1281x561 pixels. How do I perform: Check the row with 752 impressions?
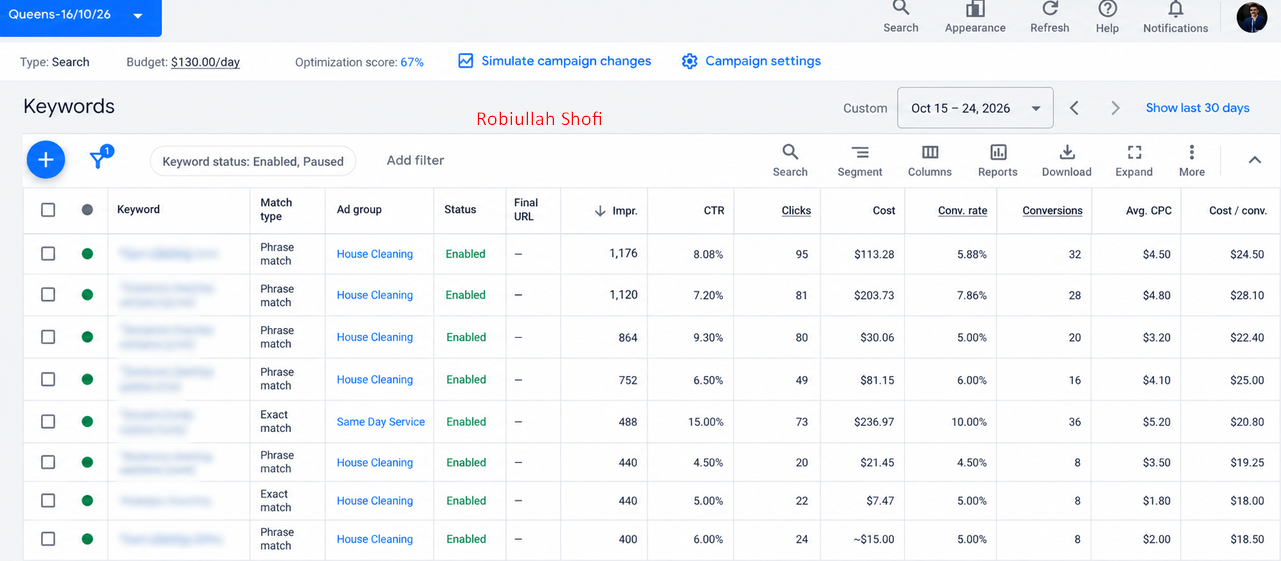tap(48, 379)
